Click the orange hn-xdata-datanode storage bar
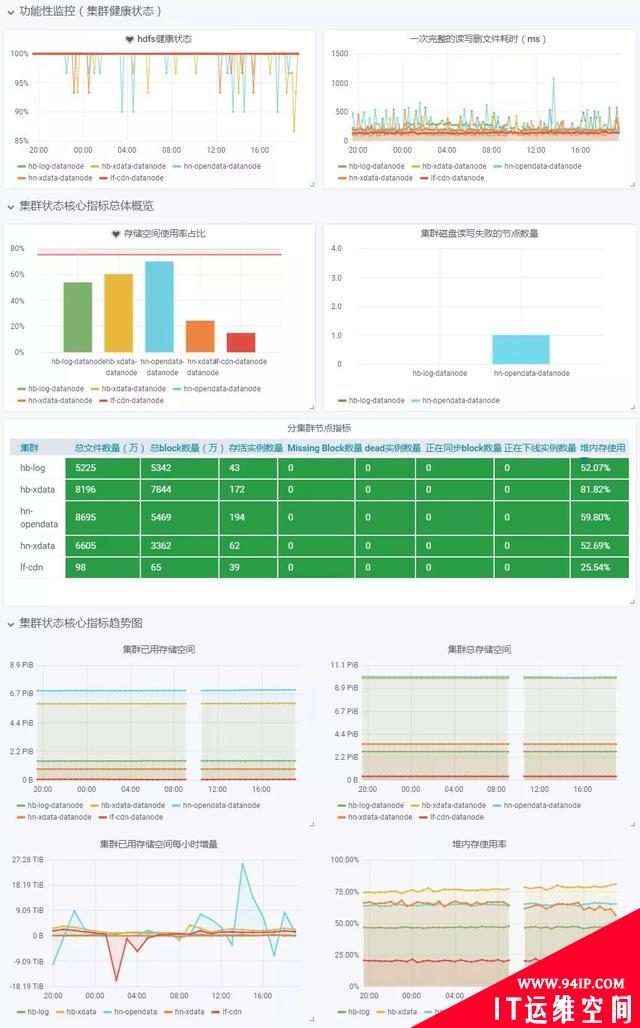This screenshot has height=1028, width=640. (200, 336)
